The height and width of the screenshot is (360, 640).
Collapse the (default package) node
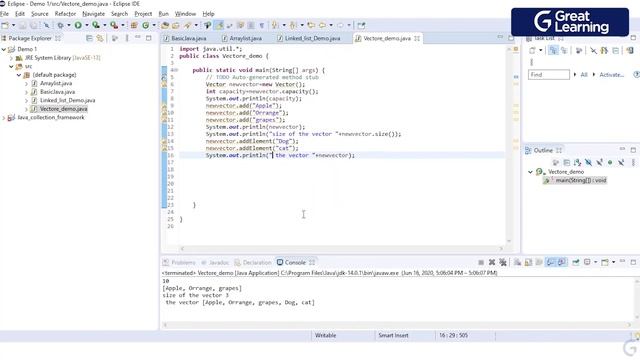(19, 75)
